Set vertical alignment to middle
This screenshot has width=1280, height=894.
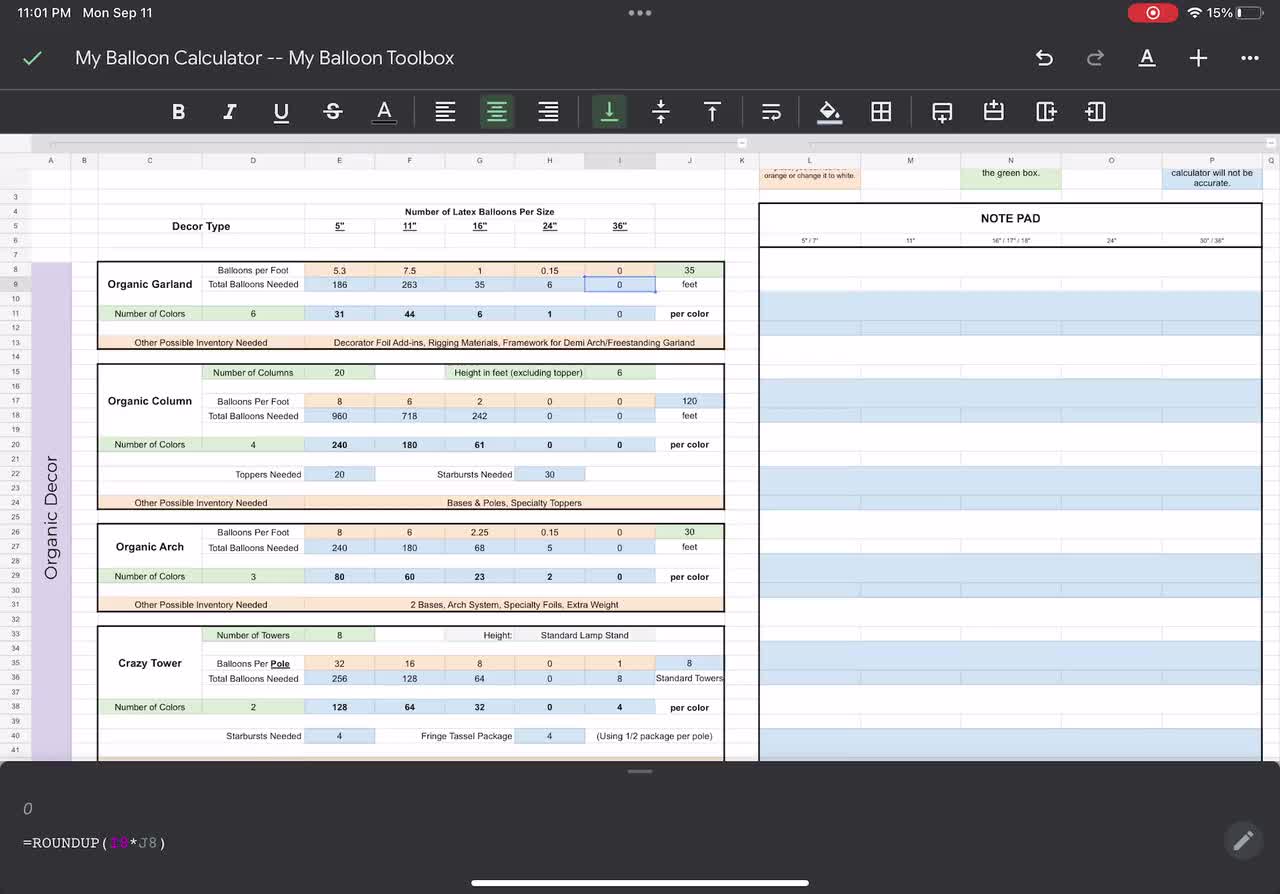(x=660, y=112)
